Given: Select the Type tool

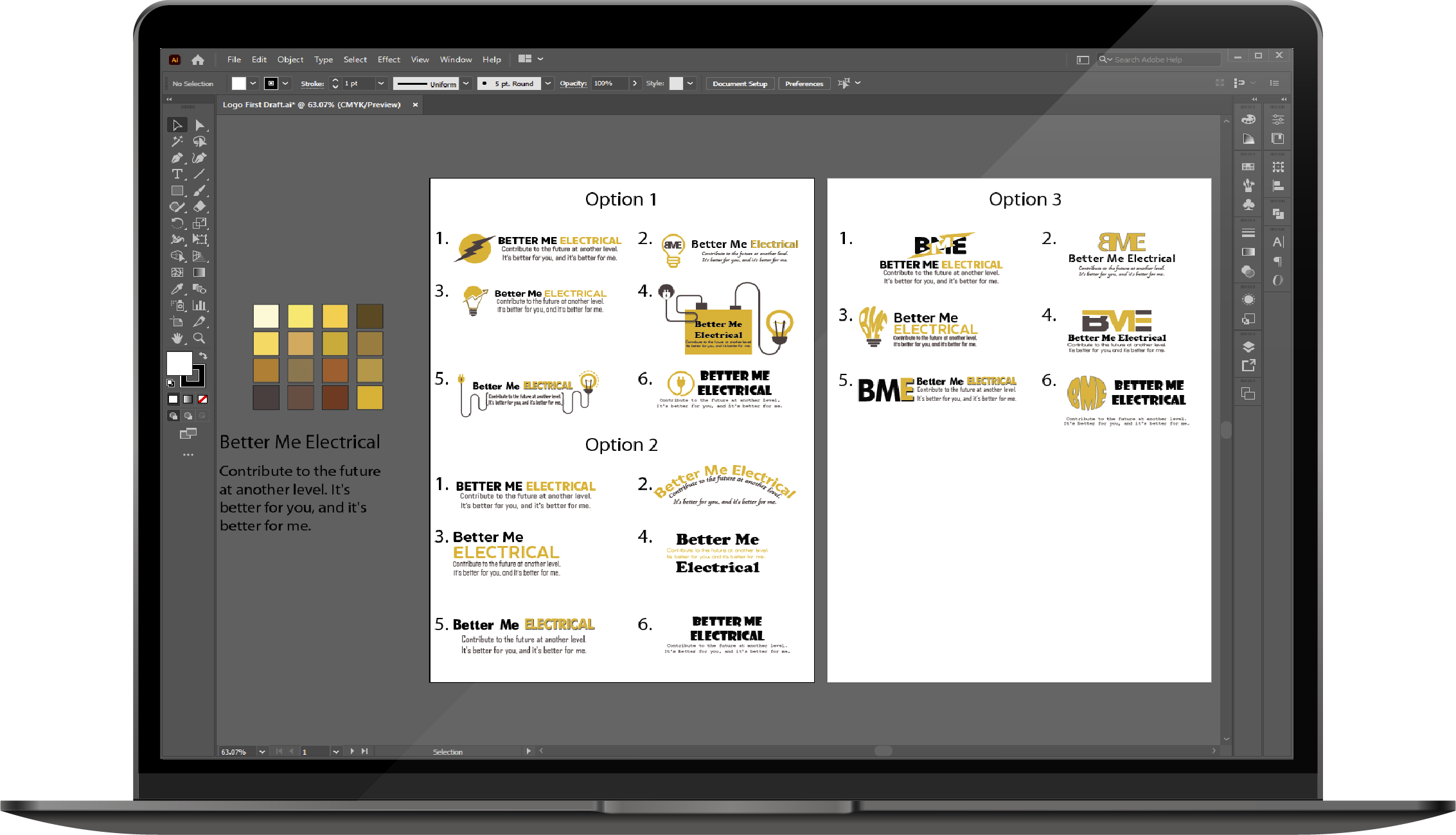Looking at the screenshot, I should tap(177, 174).
